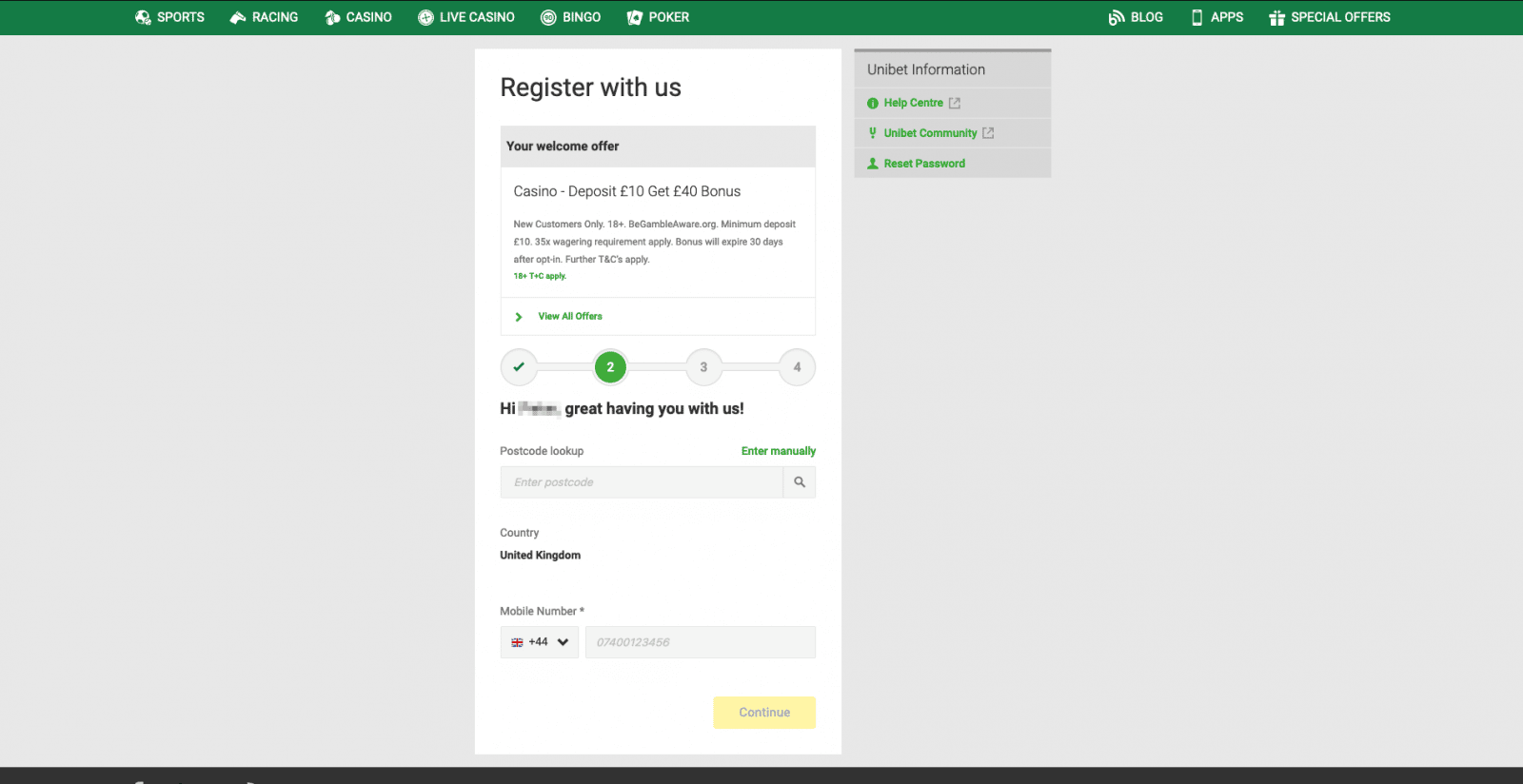
Task: Open the SPORTS menu item
Action: (x=170, y=17)
